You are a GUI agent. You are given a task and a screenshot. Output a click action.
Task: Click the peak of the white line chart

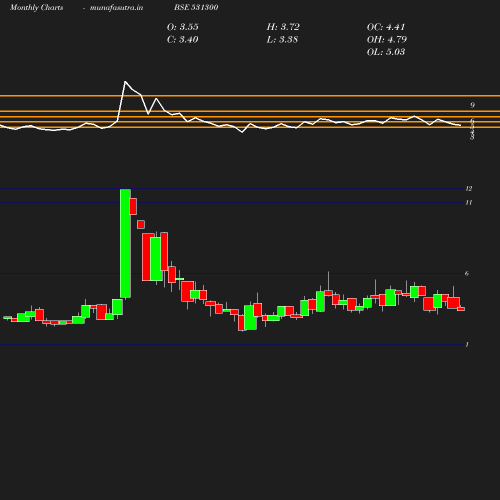tap(125, 82)
